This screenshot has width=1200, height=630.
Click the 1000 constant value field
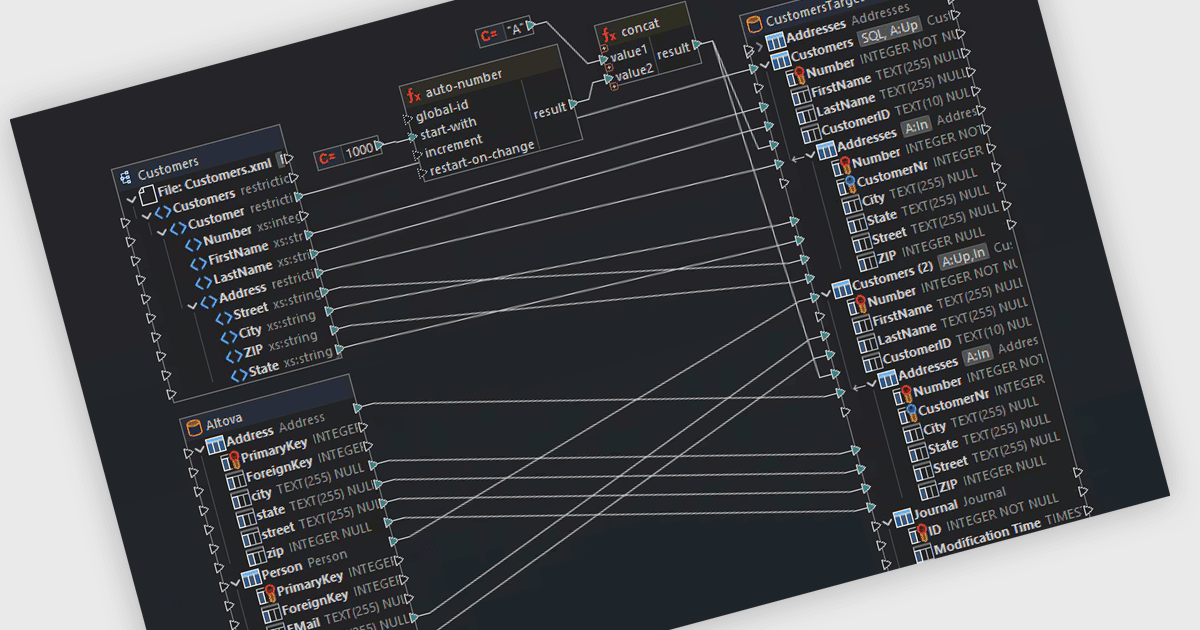click(359, 151)
